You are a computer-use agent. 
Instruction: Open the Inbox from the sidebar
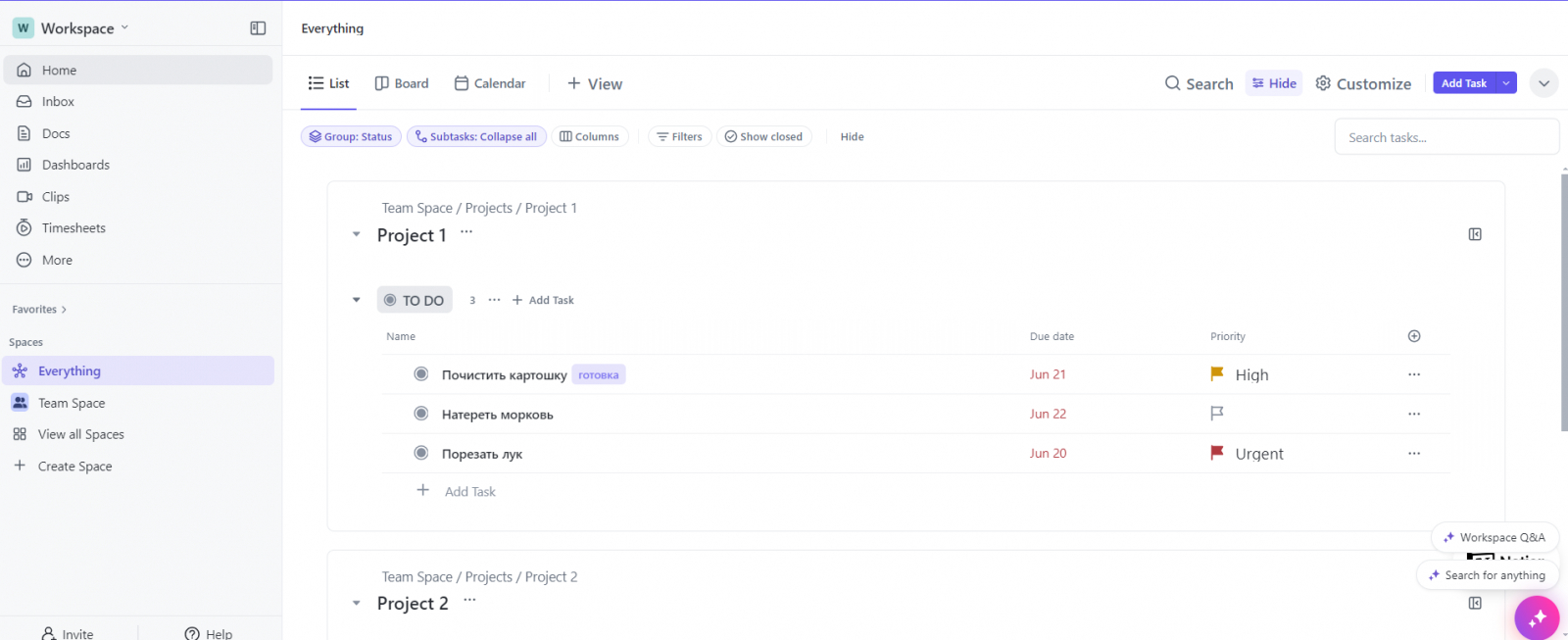click(x=58, y=102)
